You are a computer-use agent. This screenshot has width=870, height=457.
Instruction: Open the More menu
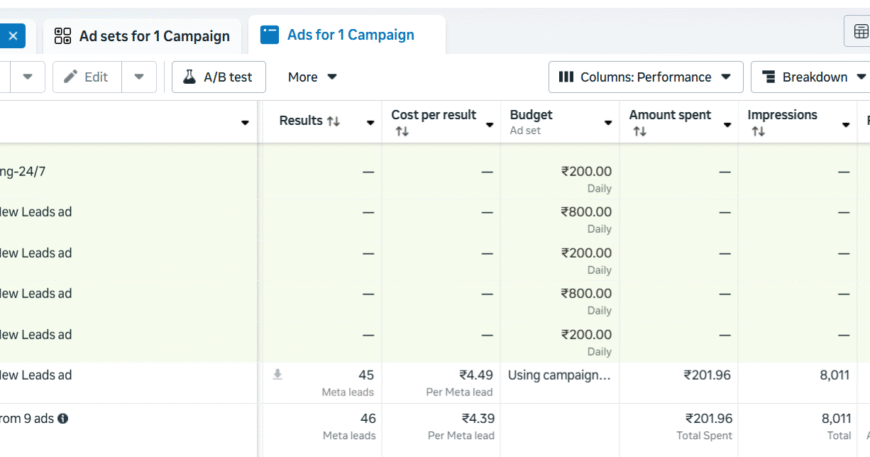coord(312,77)
